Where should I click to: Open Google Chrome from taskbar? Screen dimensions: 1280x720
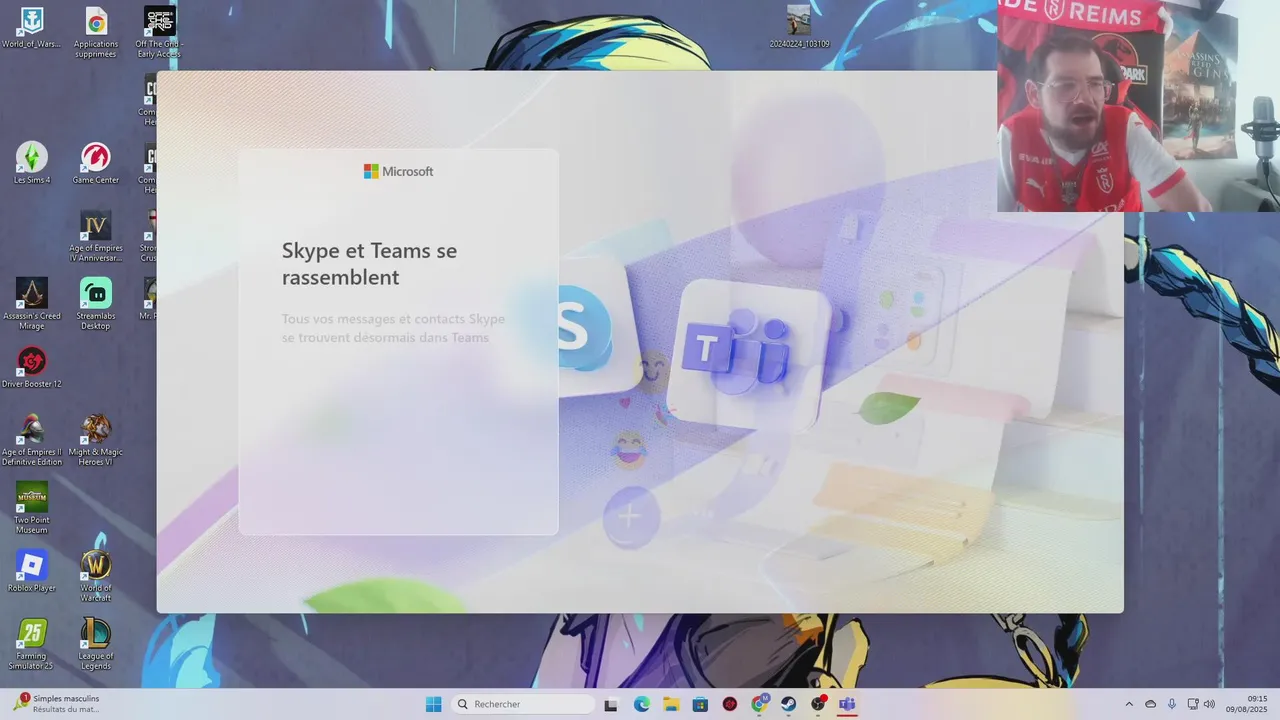759,704
